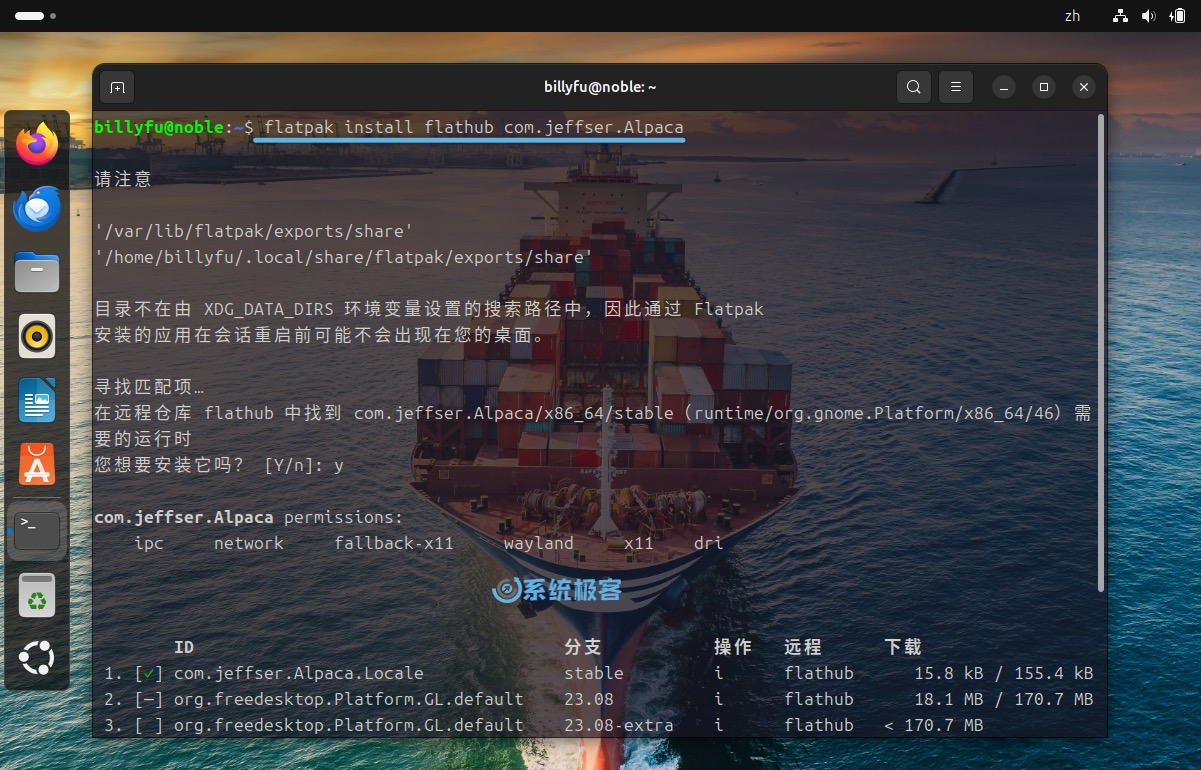The height and width of the screenshot is (770, 1201).
Task: Click the partial box for 23.08 GL.default
Action: click(x=148, y=699)
